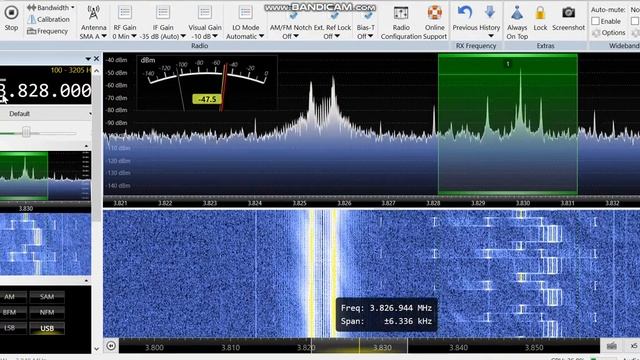640x360 pixels.
Task: Stop the radio with the Stop button
Action: [x=11, y=18]
